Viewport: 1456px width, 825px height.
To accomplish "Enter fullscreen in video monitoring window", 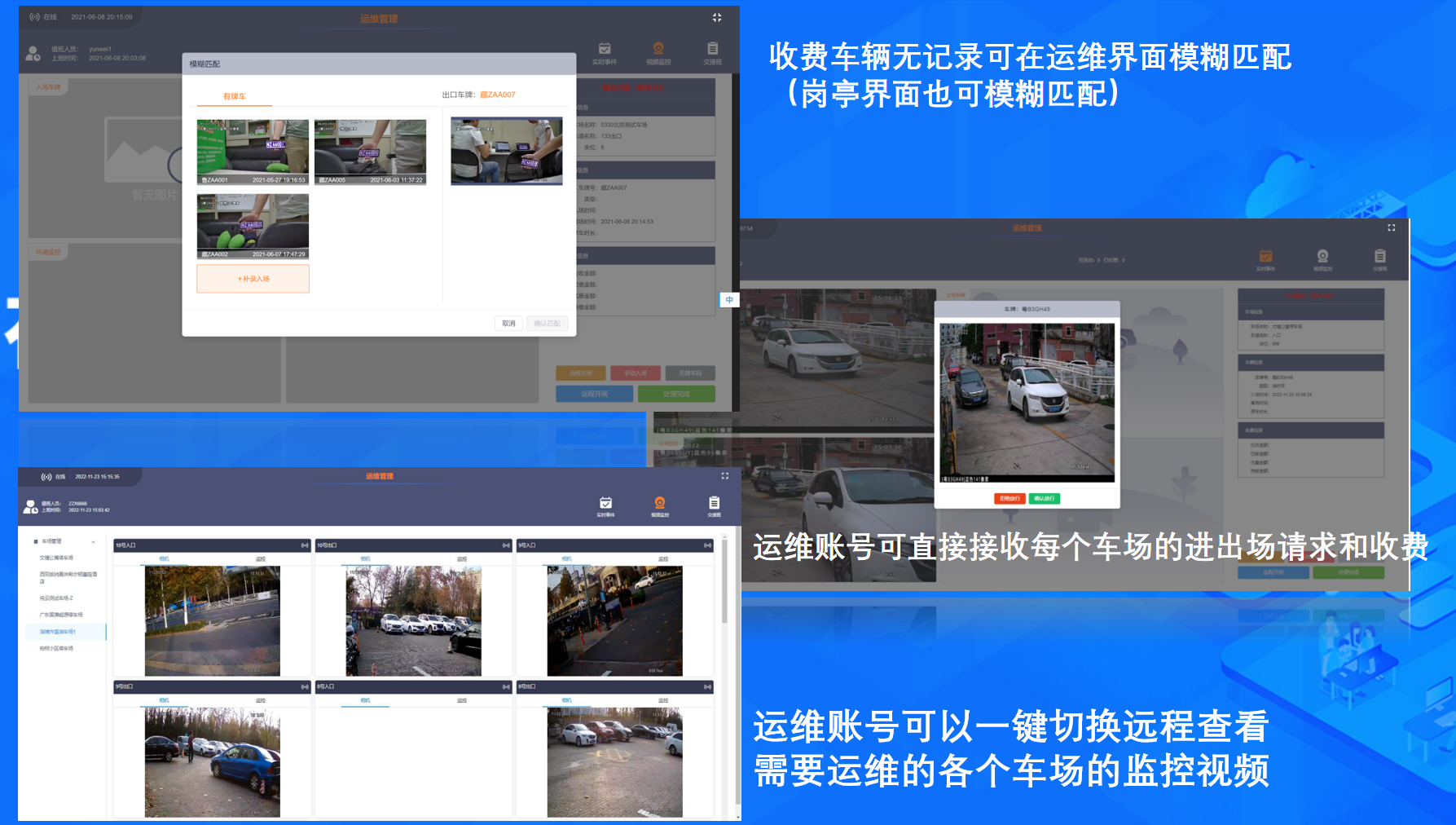I will point(724,475).
